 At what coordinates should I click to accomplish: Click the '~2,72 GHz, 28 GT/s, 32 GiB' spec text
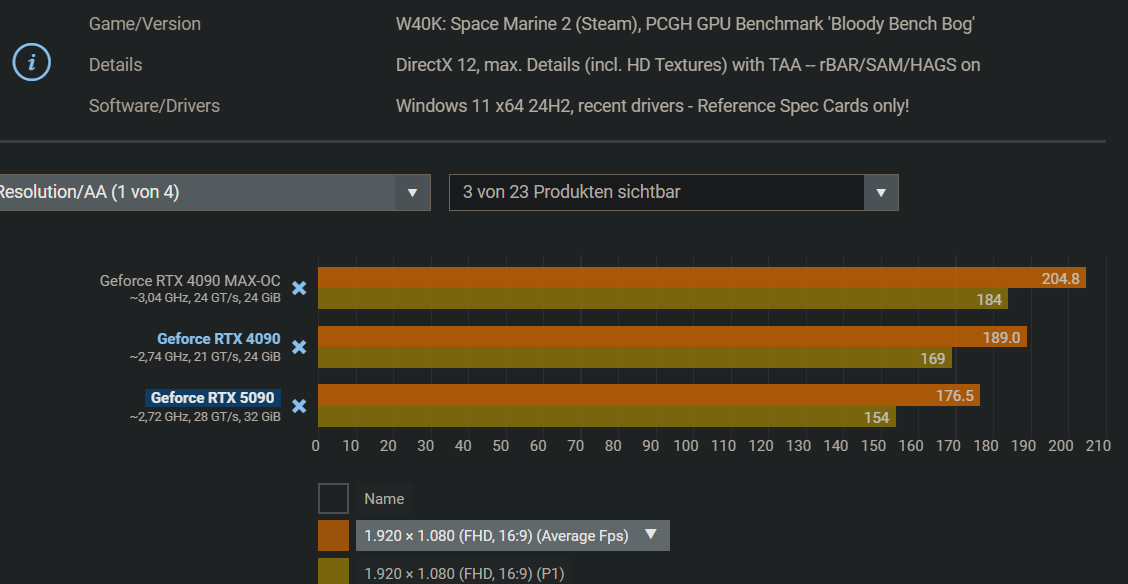click(x=205, y=416)
